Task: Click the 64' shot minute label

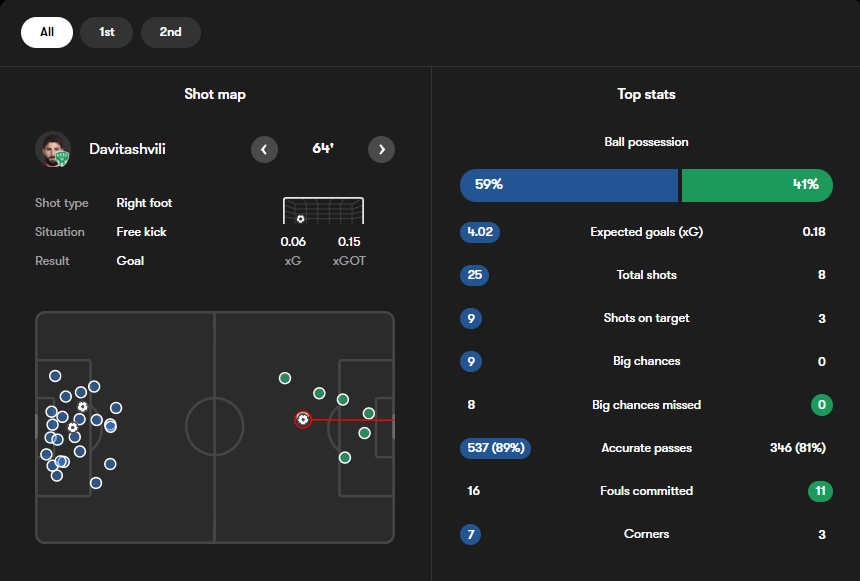Action: 322,149
